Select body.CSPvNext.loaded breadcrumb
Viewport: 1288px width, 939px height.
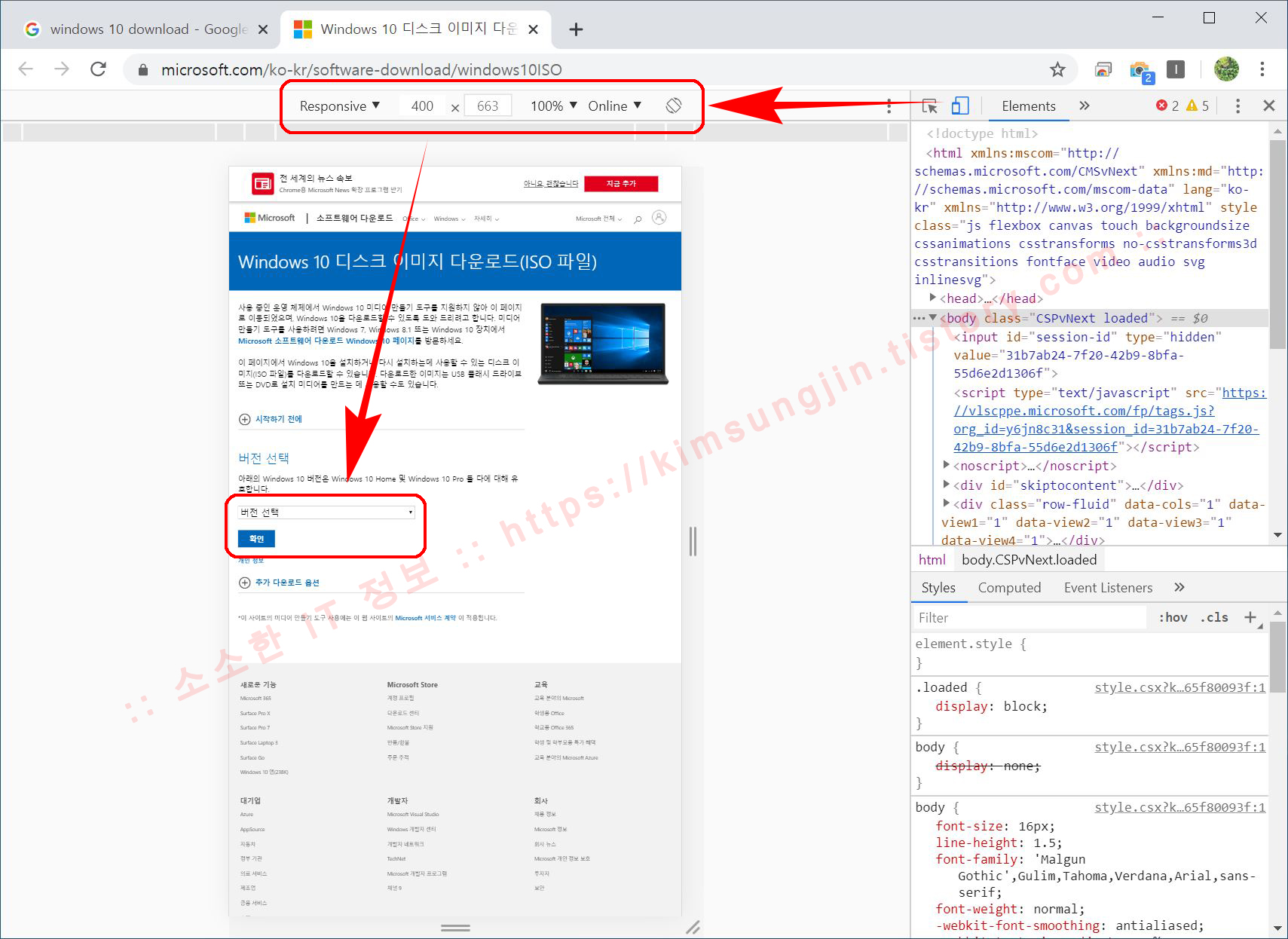(x=1029, y=560)
